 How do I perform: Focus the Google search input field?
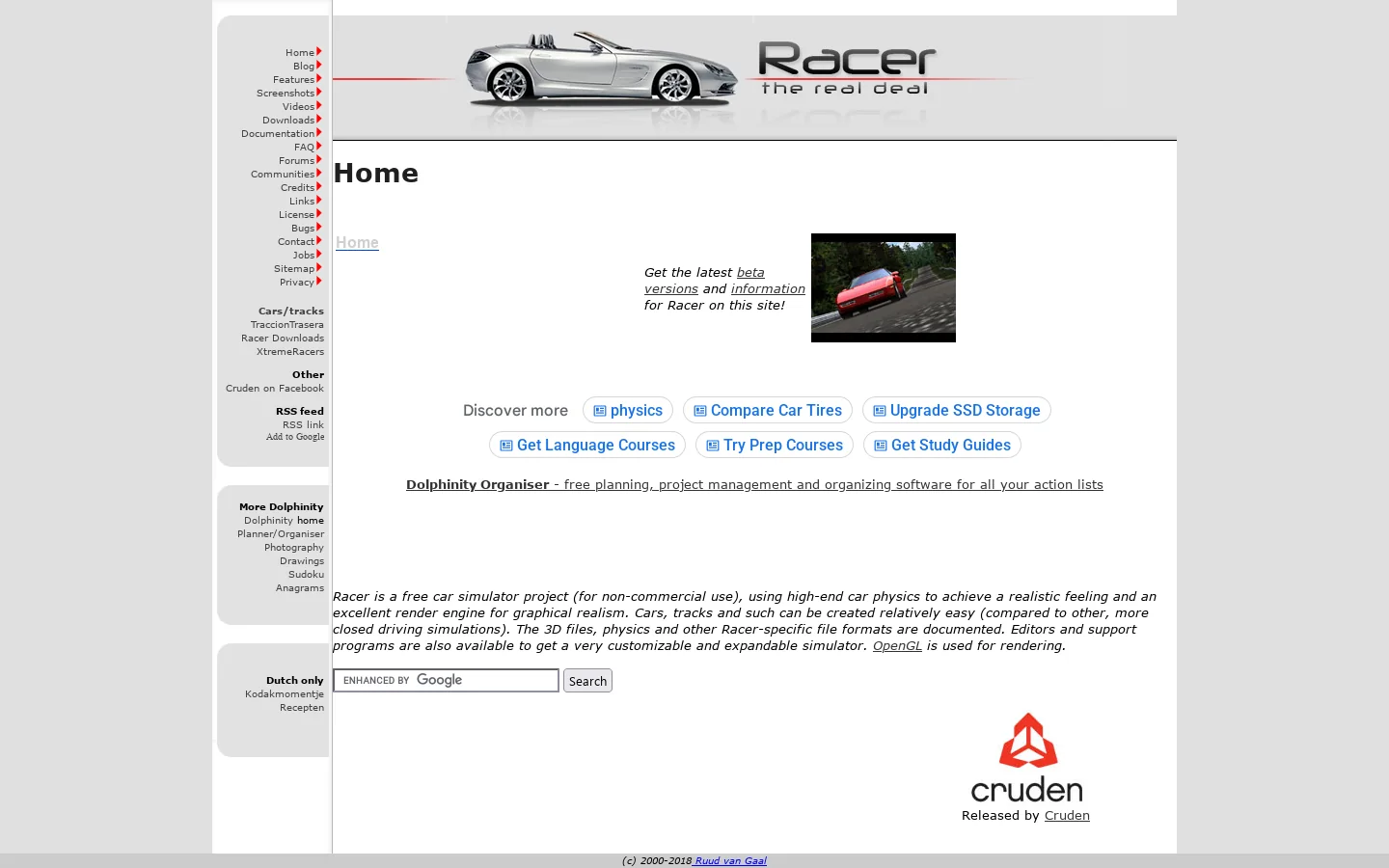446,681
